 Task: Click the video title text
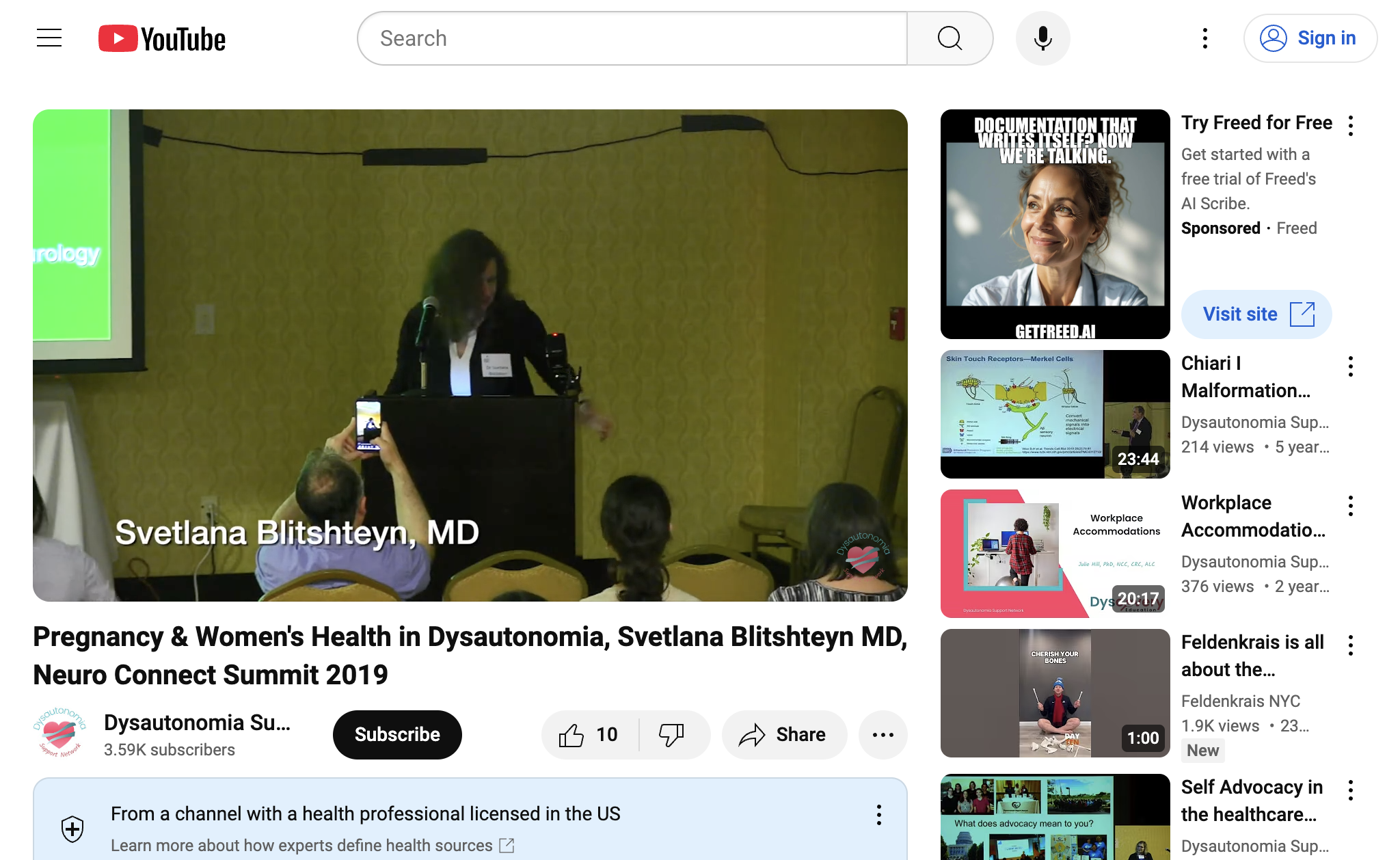tap(470, 656)
